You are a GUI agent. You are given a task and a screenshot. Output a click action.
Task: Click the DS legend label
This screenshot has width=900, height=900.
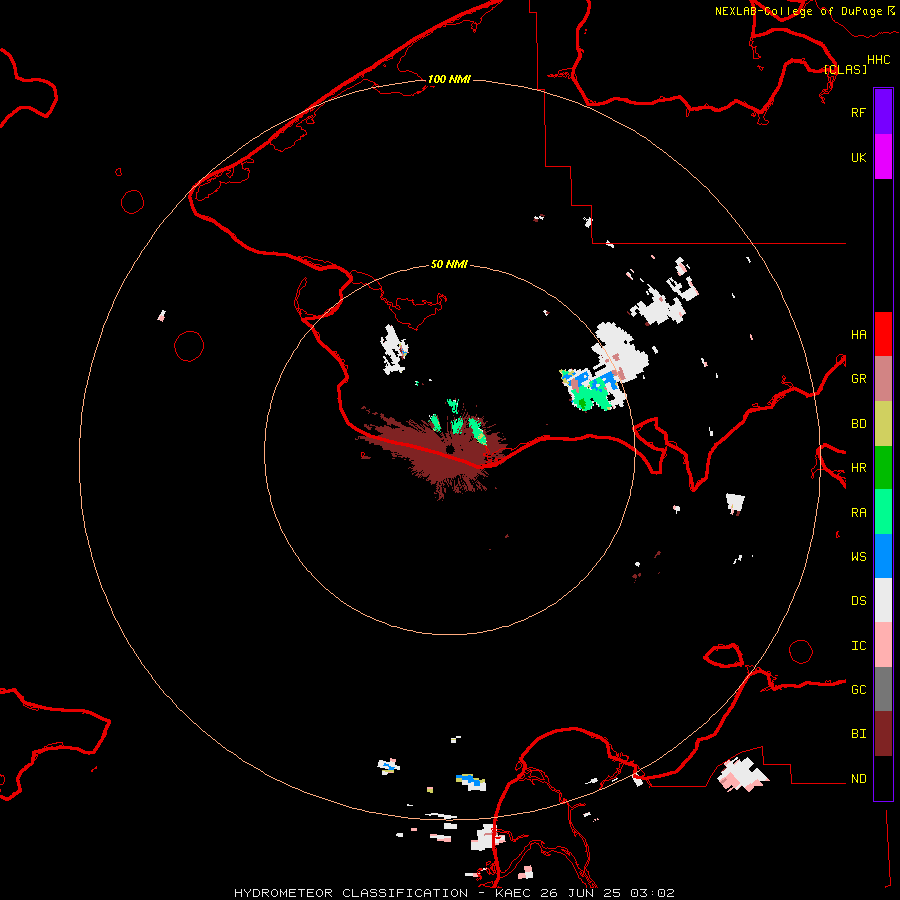(x=858, y=600)
